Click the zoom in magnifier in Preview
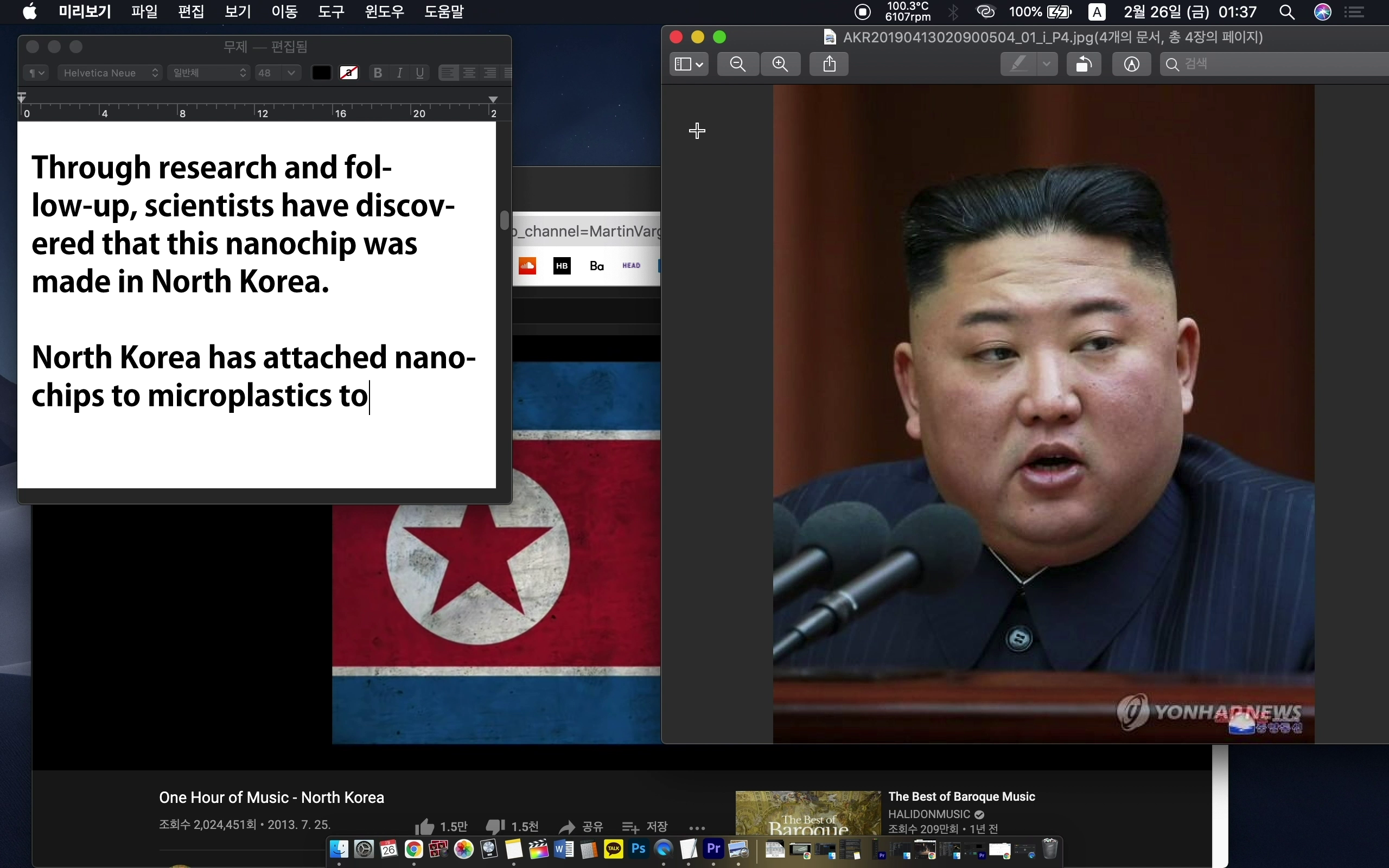Viewport: 1389px width, 868px height. point(780,63)
